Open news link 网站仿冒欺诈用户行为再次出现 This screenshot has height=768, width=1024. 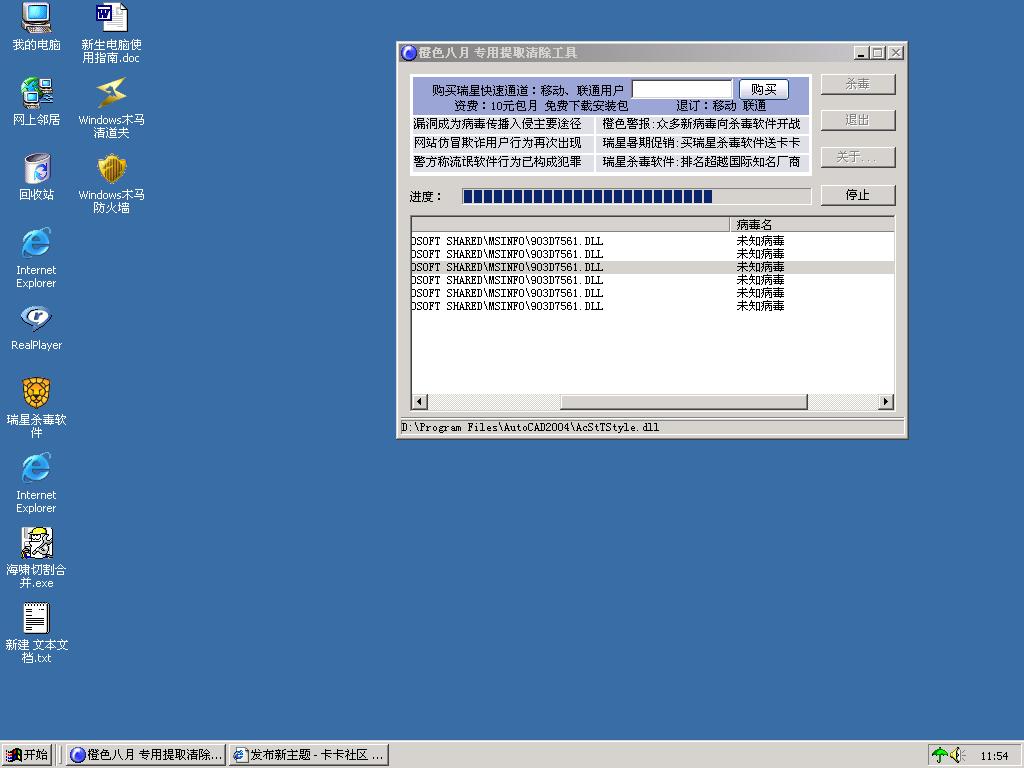pos(497,143)
